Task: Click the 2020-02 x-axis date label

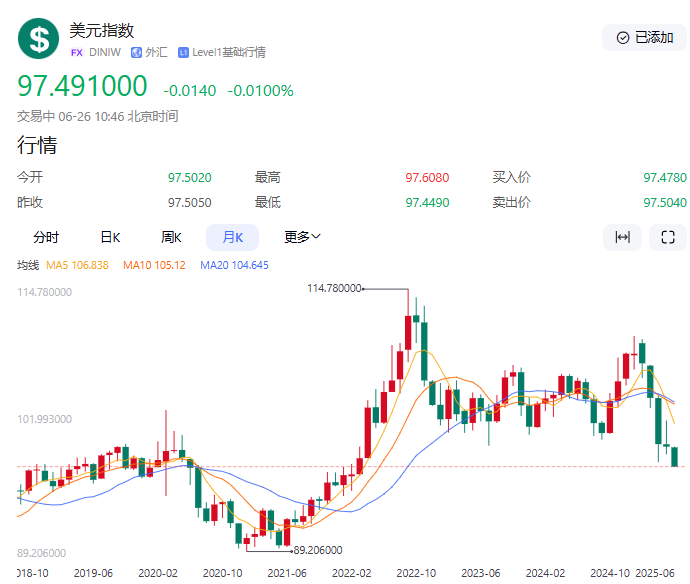Action: point(158,573)
